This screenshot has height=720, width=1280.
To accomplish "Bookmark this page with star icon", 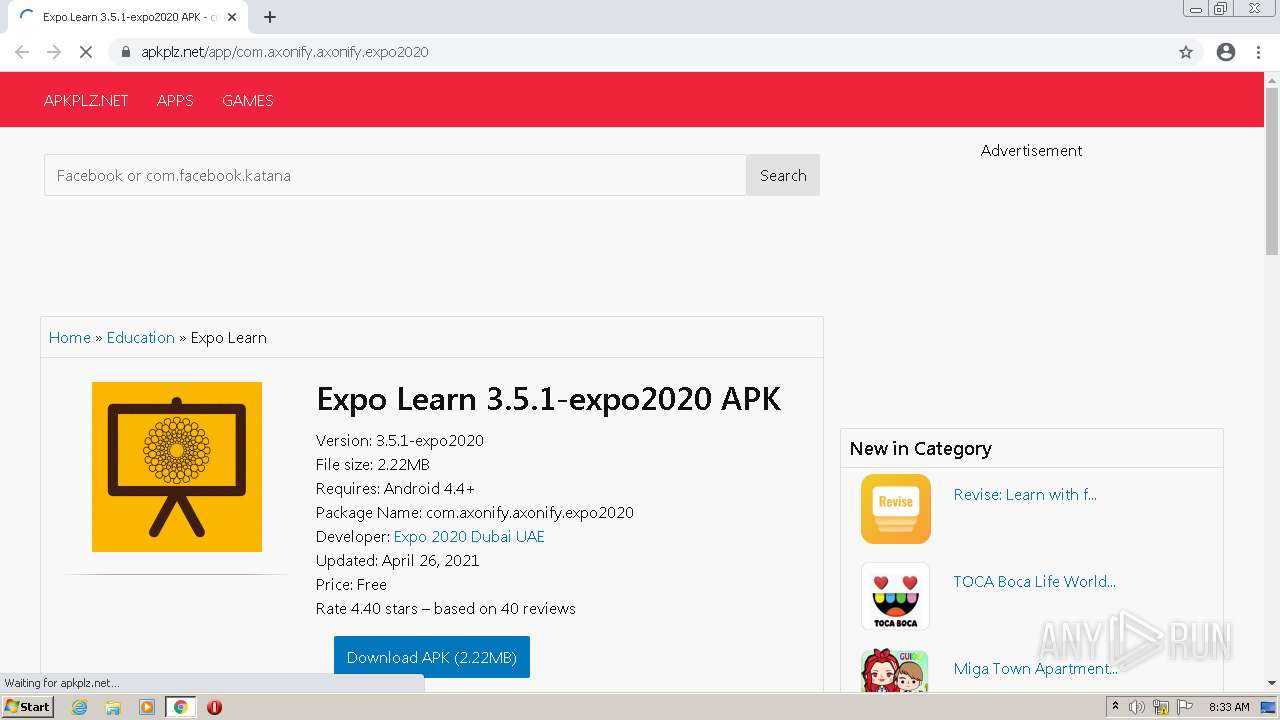I will [x=1186, y=52].
